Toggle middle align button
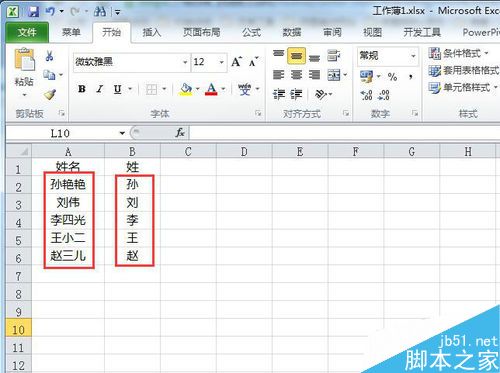500x373 pixels. click(296, 56)
